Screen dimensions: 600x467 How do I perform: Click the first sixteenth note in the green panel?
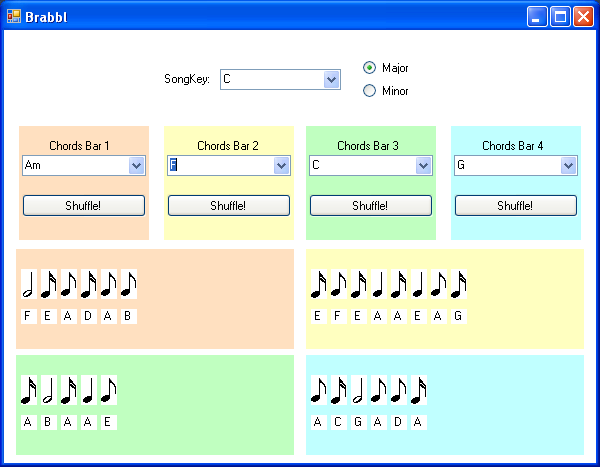point(29,390)
